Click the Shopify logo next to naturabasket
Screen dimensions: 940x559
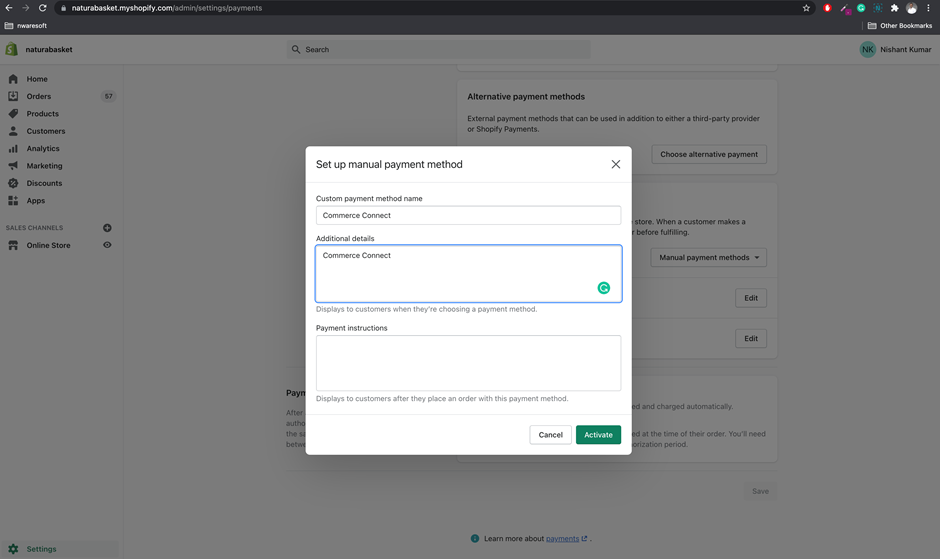click(x=12, y=49)
